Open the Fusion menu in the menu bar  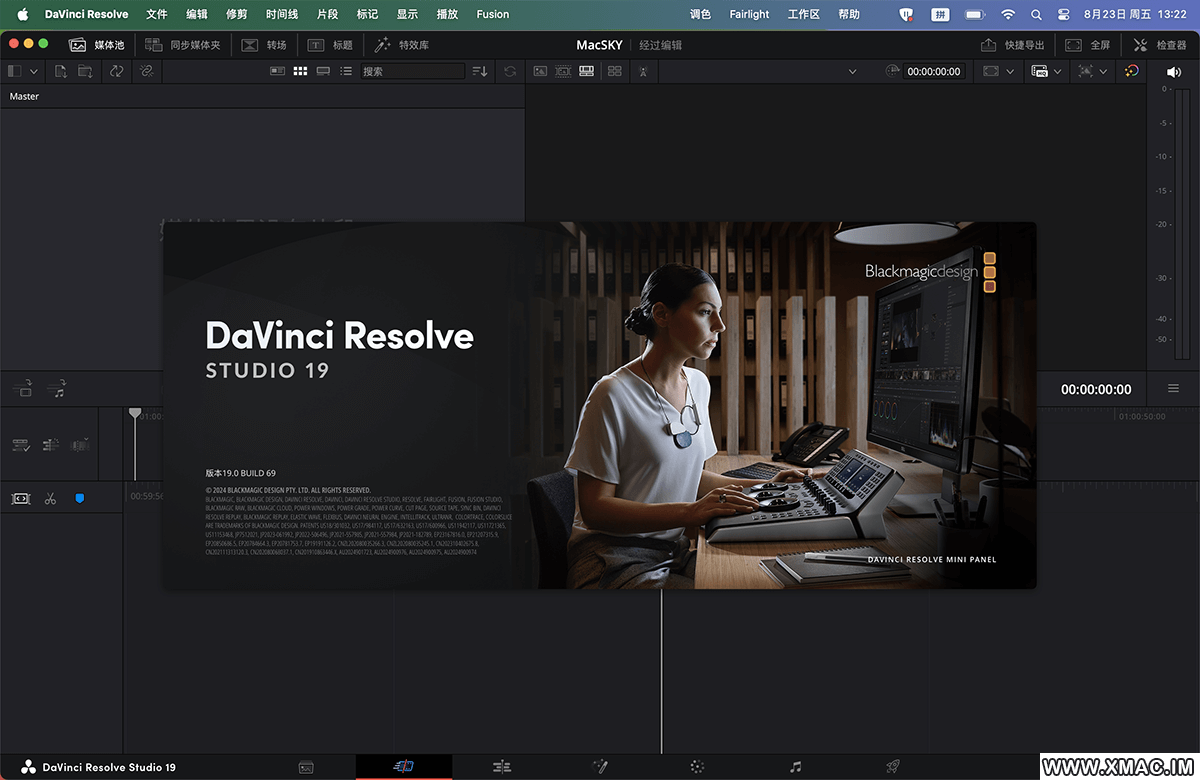[493, 14]
